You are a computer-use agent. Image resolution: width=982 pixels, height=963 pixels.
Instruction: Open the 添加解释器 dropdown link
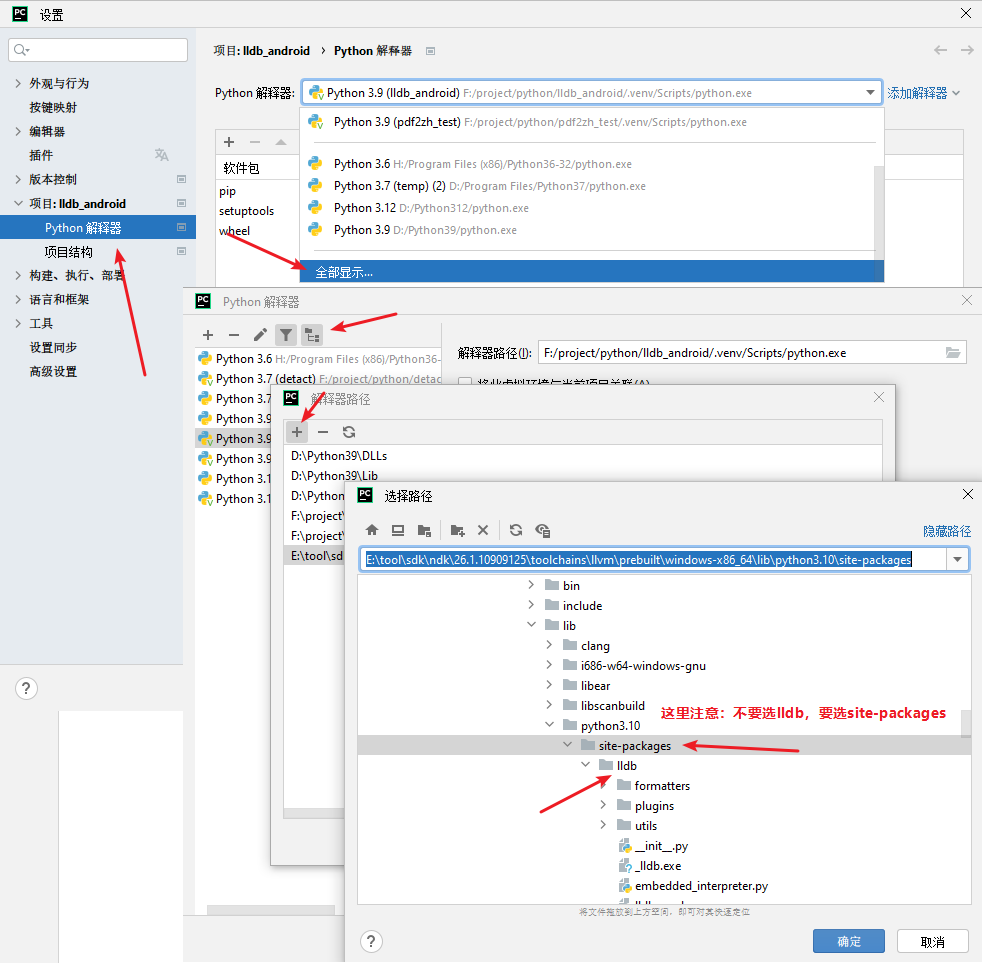tap(923, 93)
